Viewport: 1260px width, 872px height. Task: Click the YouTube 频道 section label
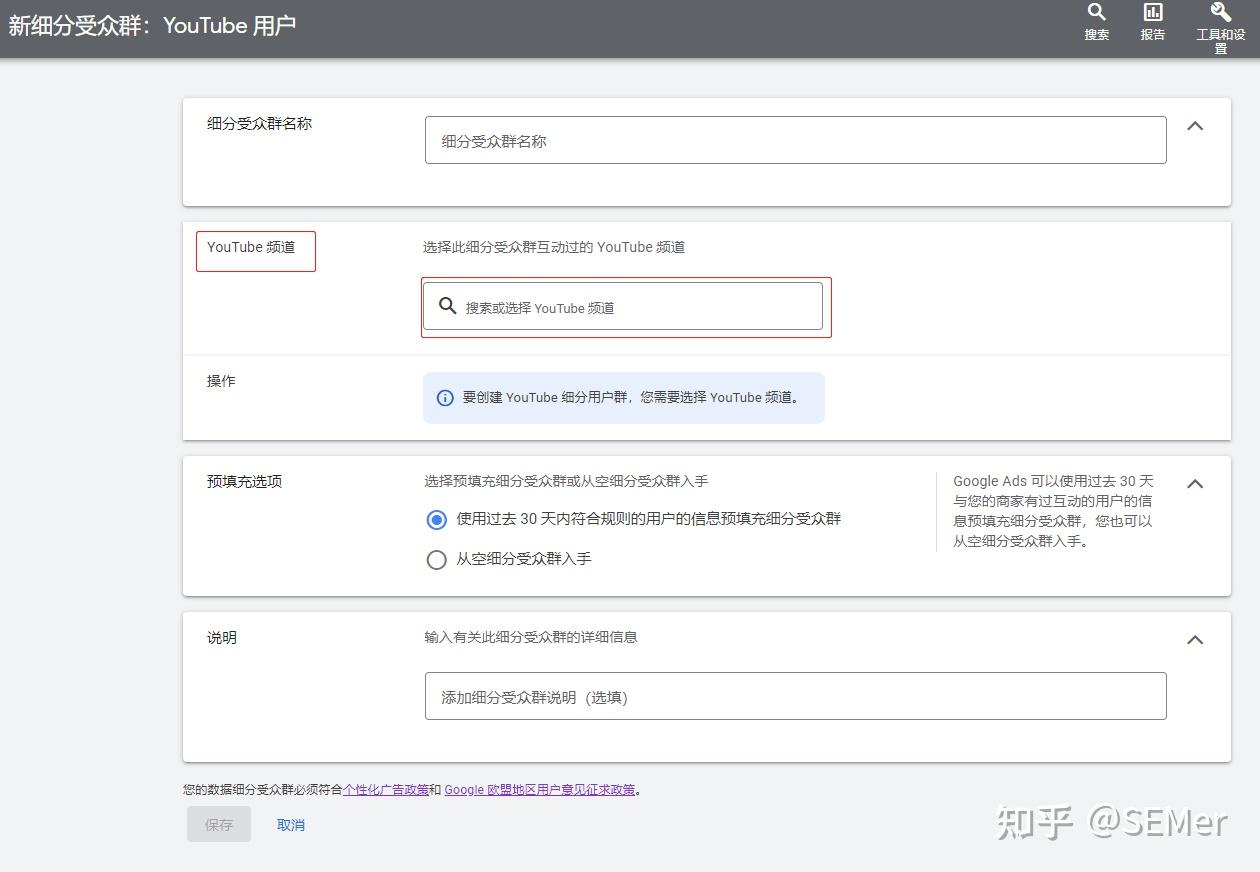click(x=251, y=247)
